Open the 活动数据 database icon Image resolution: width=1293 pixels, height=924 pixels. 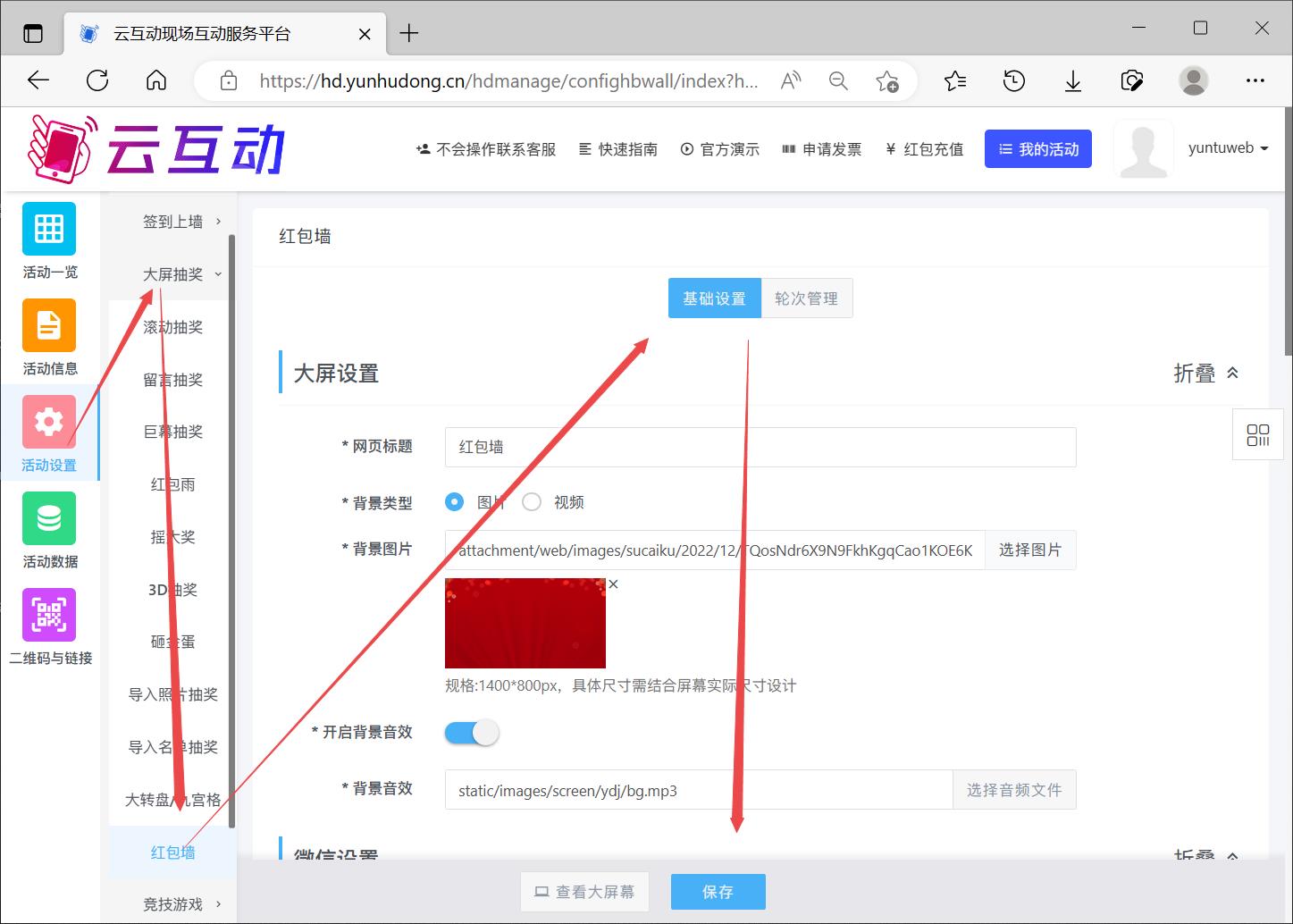coord(49,518)
